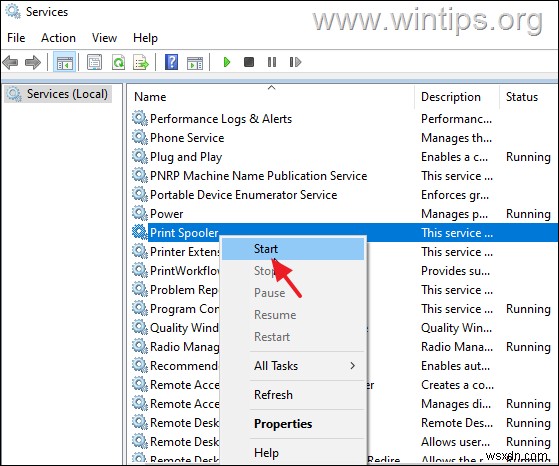Sort by the Status column header
This screenshot has height=466, width=559.
pyautogui.click(x=522, y=97)
